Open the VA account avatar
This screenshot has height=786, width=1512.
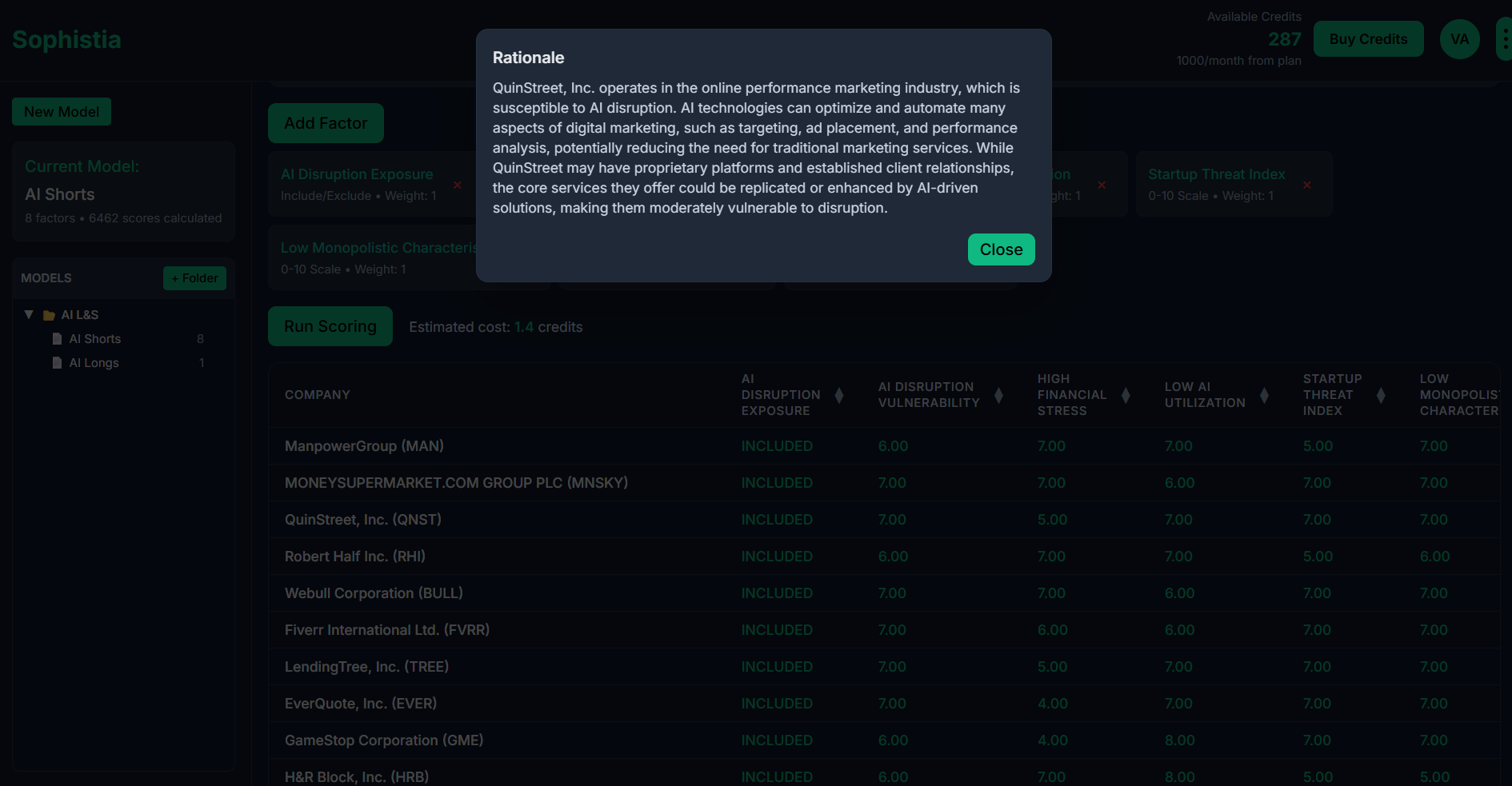point(1459,38)
